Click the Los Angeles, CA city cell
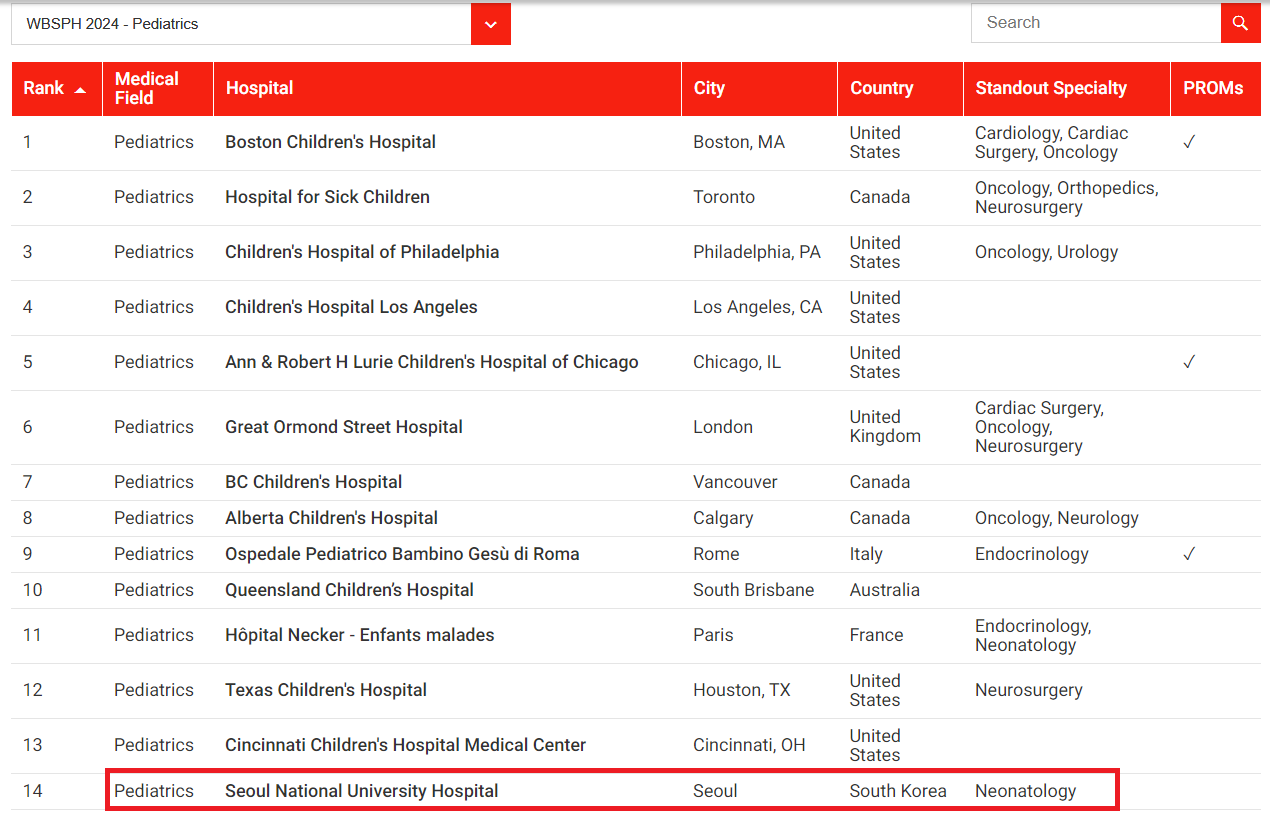 tap(758, 307)
